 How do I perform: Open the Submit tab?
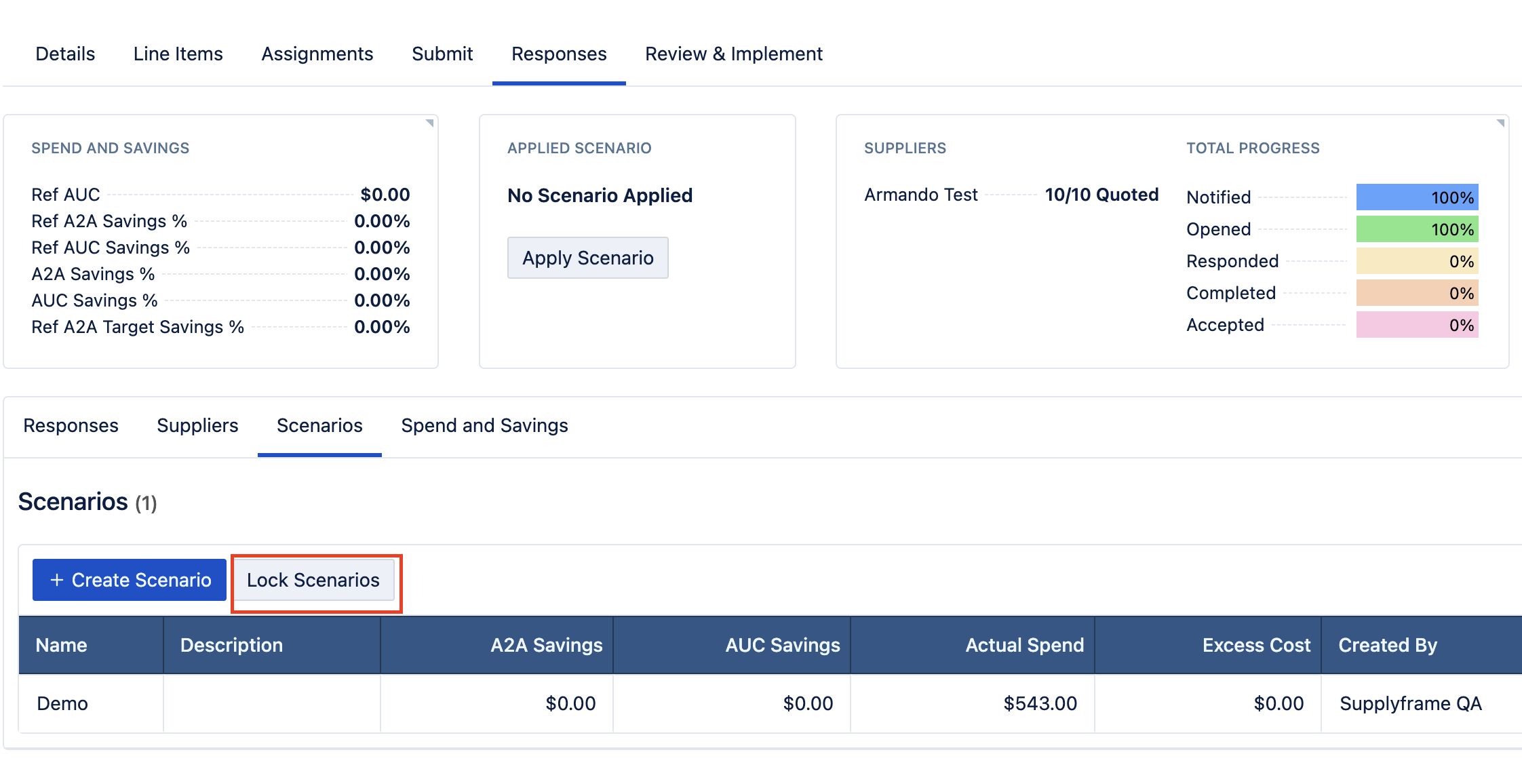point(442,54)
